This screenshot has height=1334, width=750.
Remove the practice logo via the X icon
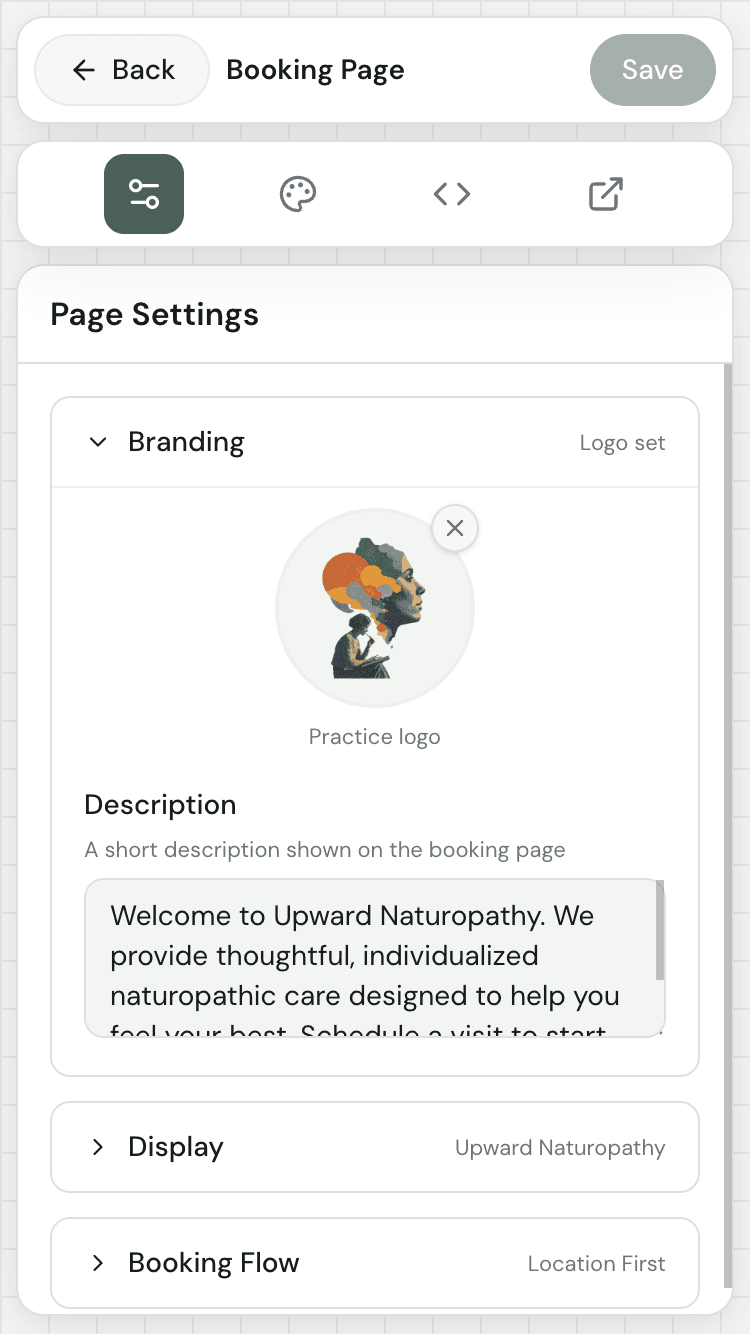coord(455,528)
